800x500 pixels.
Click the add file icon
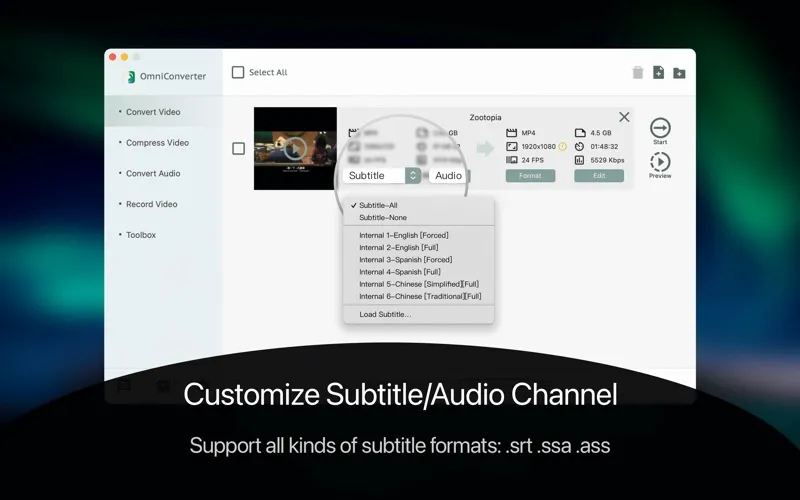click(x=659, y=72)
